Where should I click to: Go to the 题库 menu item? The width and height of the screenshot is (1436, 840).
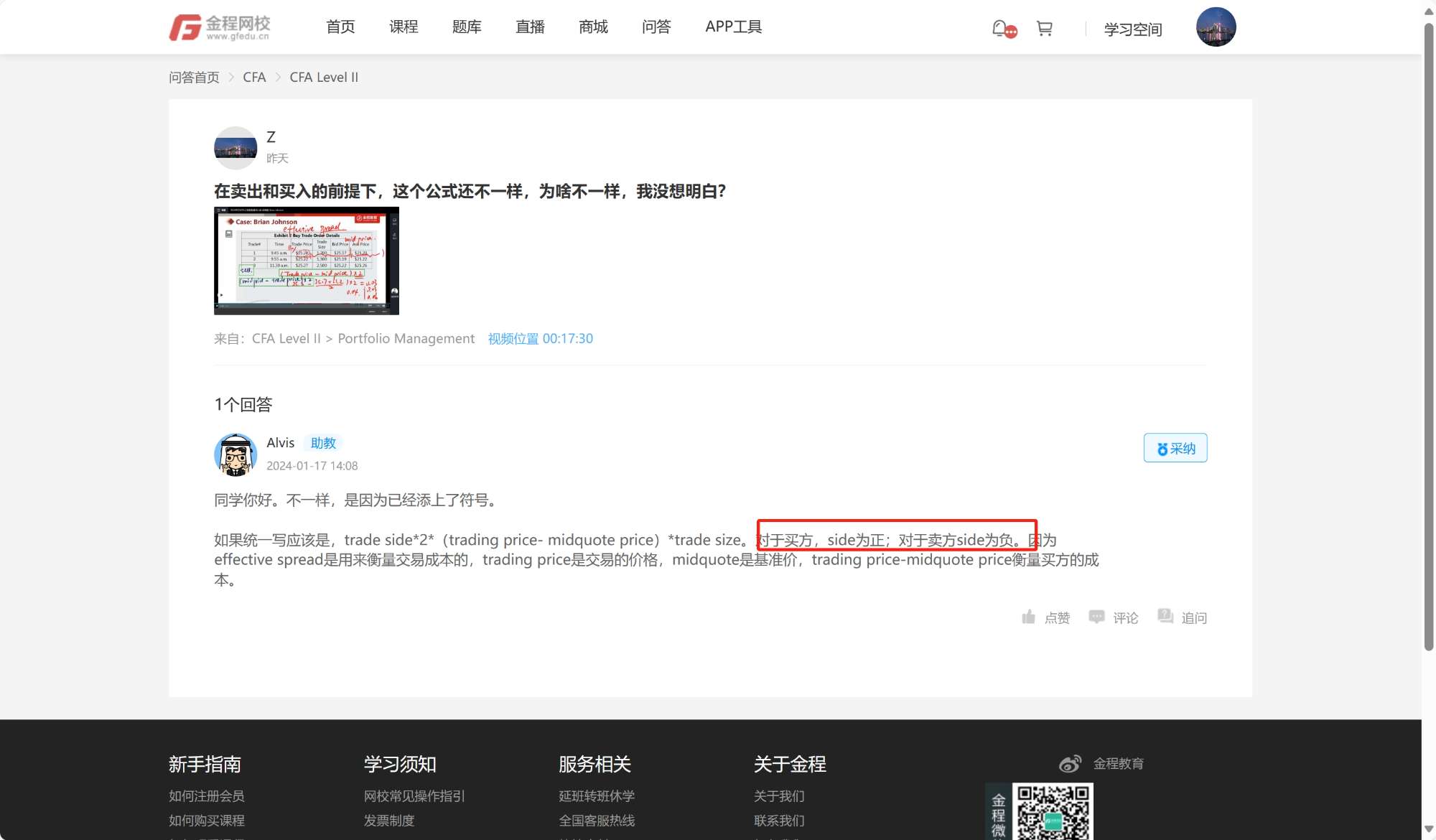(x=467, y=27)
